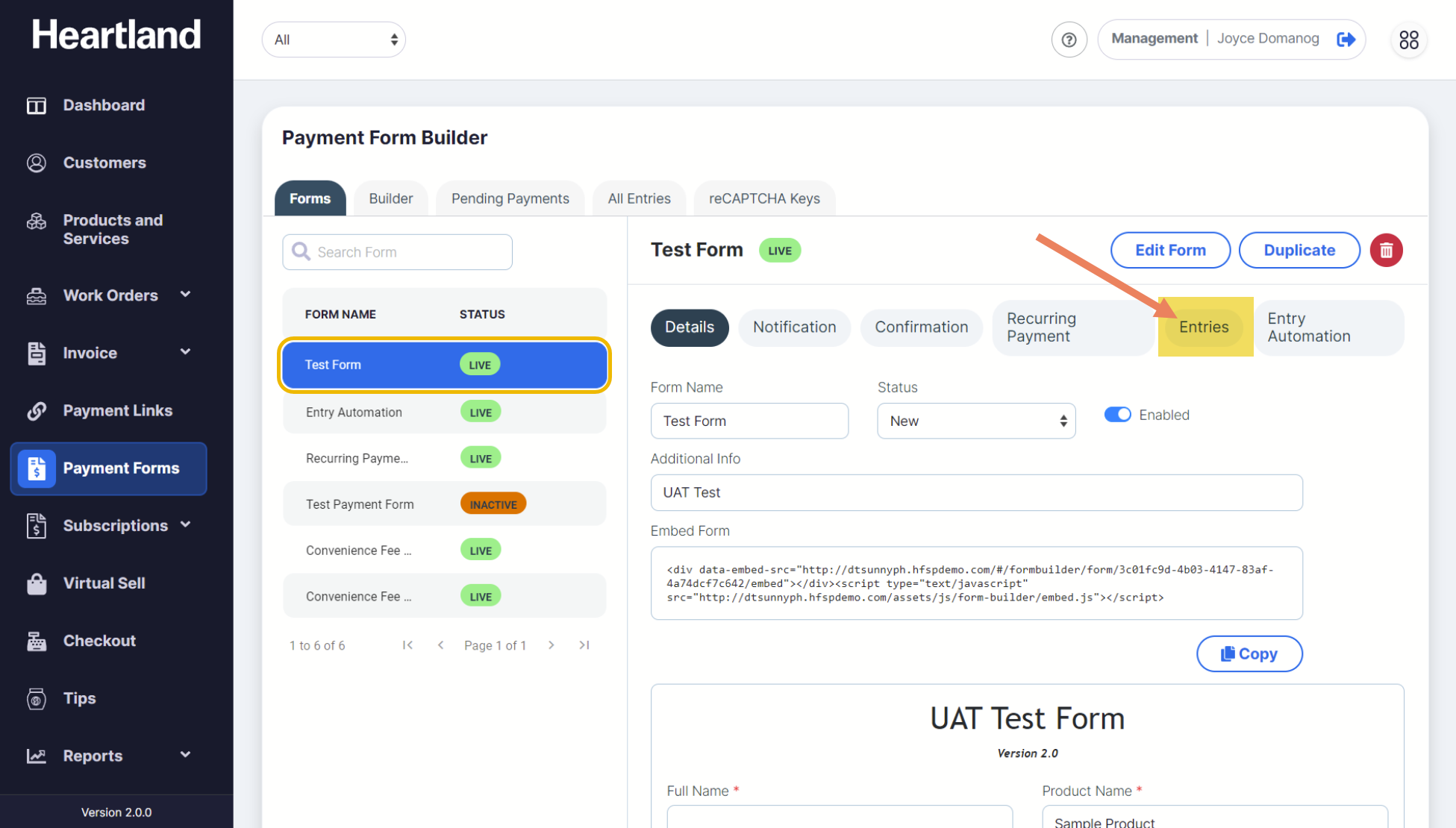
Task: Click the Full Name input field
Action: pyautogui.click(x=840, y=816)
